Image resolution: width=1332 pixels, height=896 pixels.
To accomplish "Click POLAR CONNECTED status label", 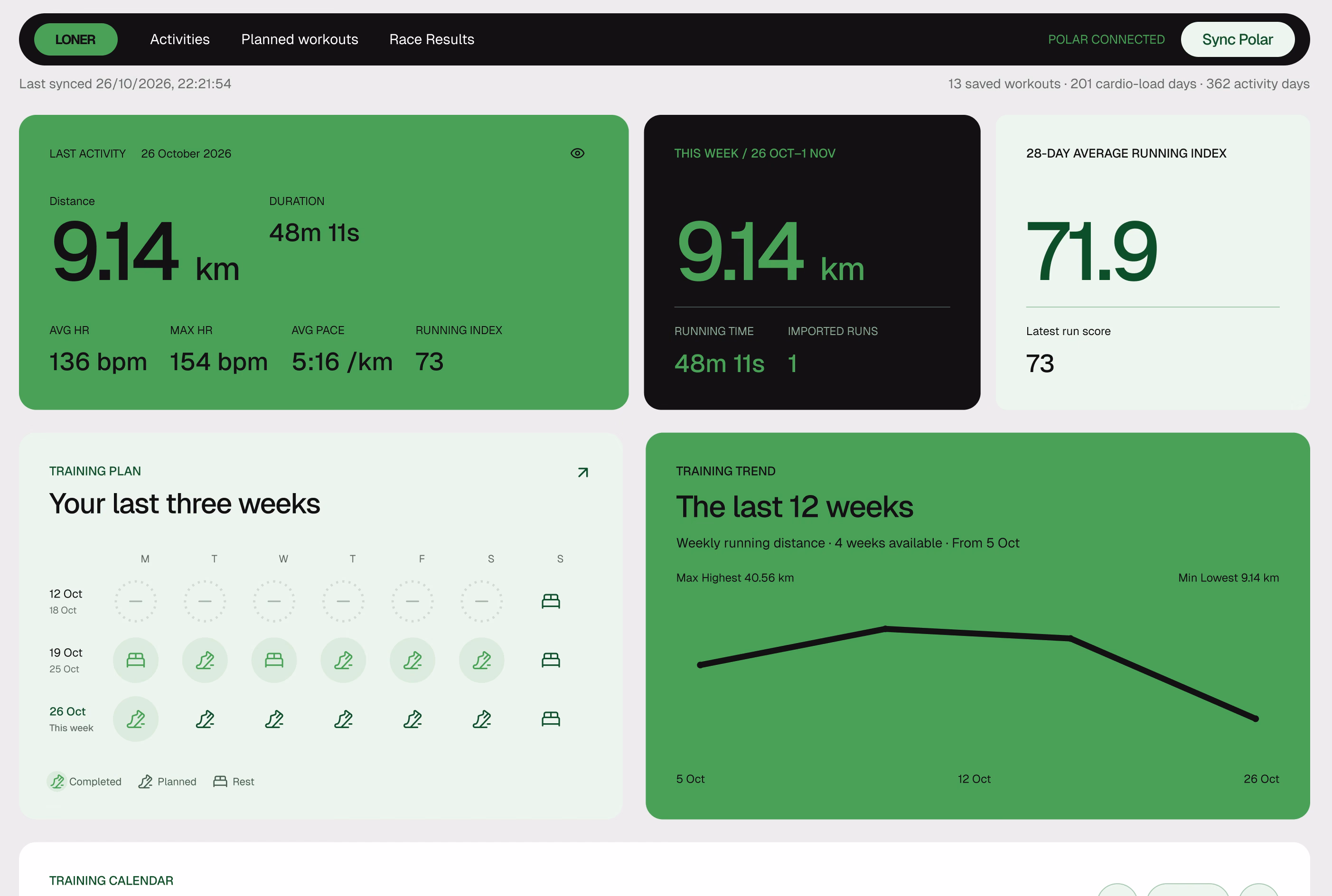I will pyautogui.click(x=1106, y=39).
